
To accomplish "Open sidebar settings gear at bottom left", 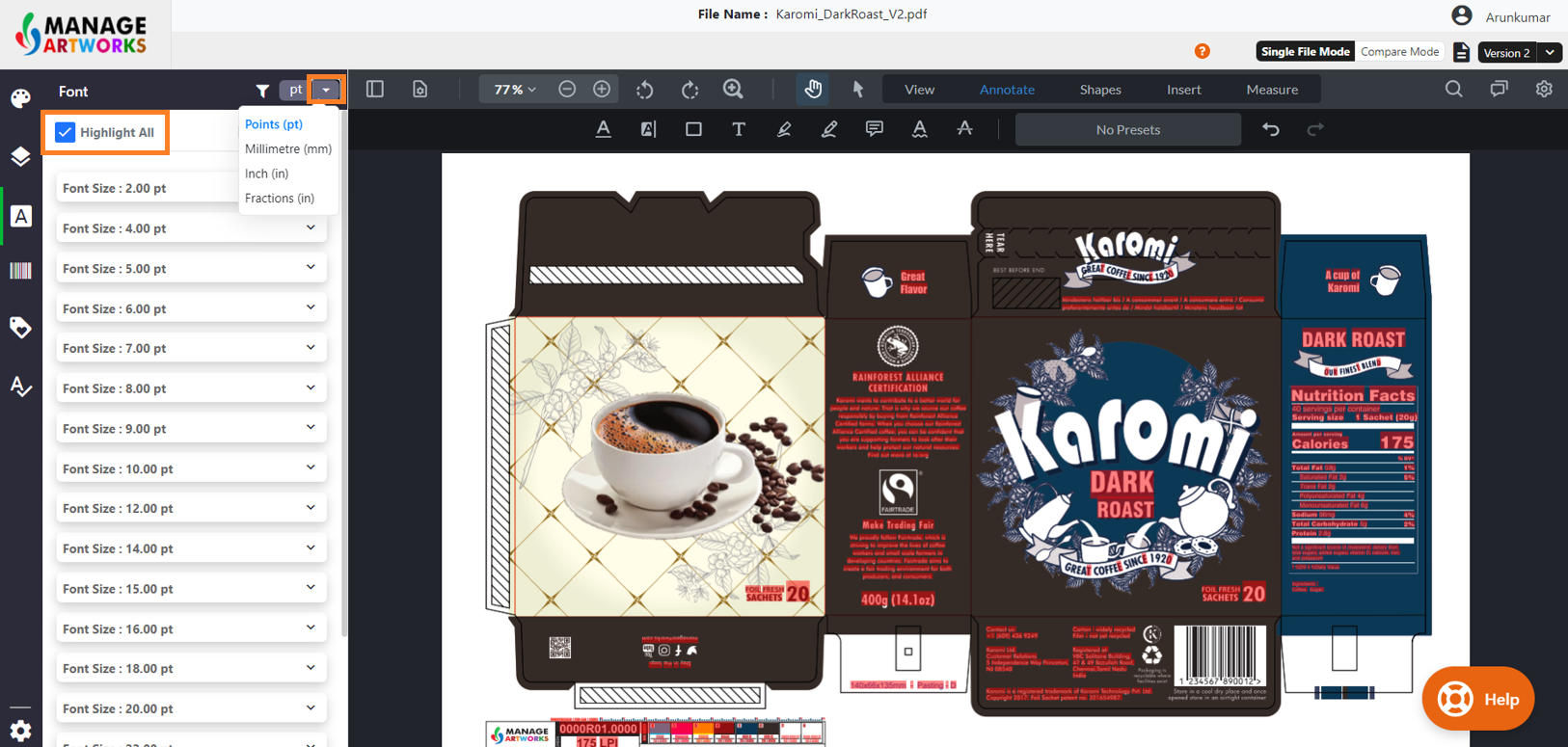I will [x=20, y=731].
